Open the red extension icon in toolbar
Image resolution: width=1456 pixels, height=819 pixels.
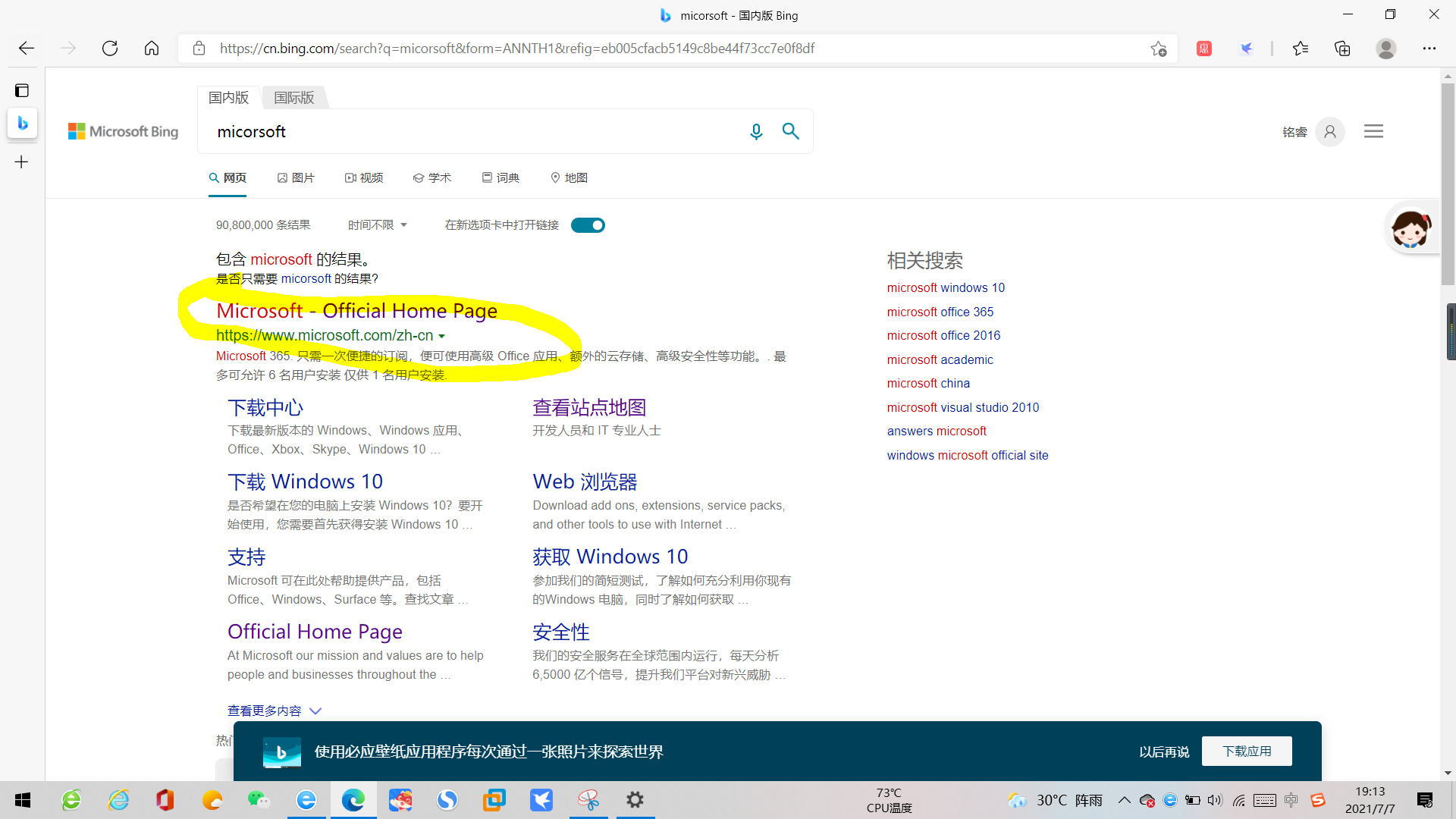tap(1204, 49)
